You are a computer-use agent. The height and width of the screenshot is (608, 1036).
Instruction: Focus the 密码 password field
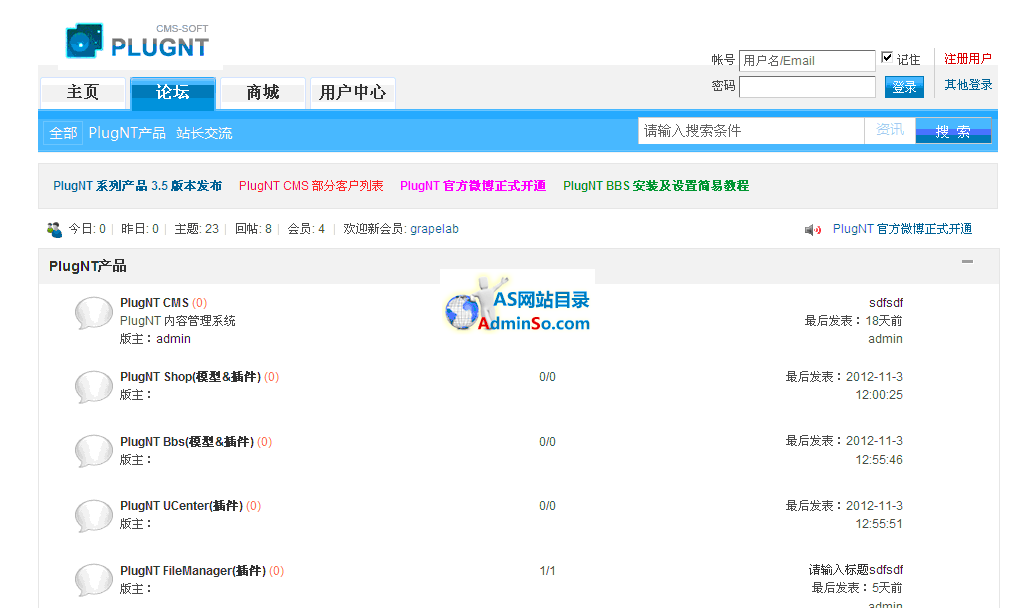coord(807,87)
